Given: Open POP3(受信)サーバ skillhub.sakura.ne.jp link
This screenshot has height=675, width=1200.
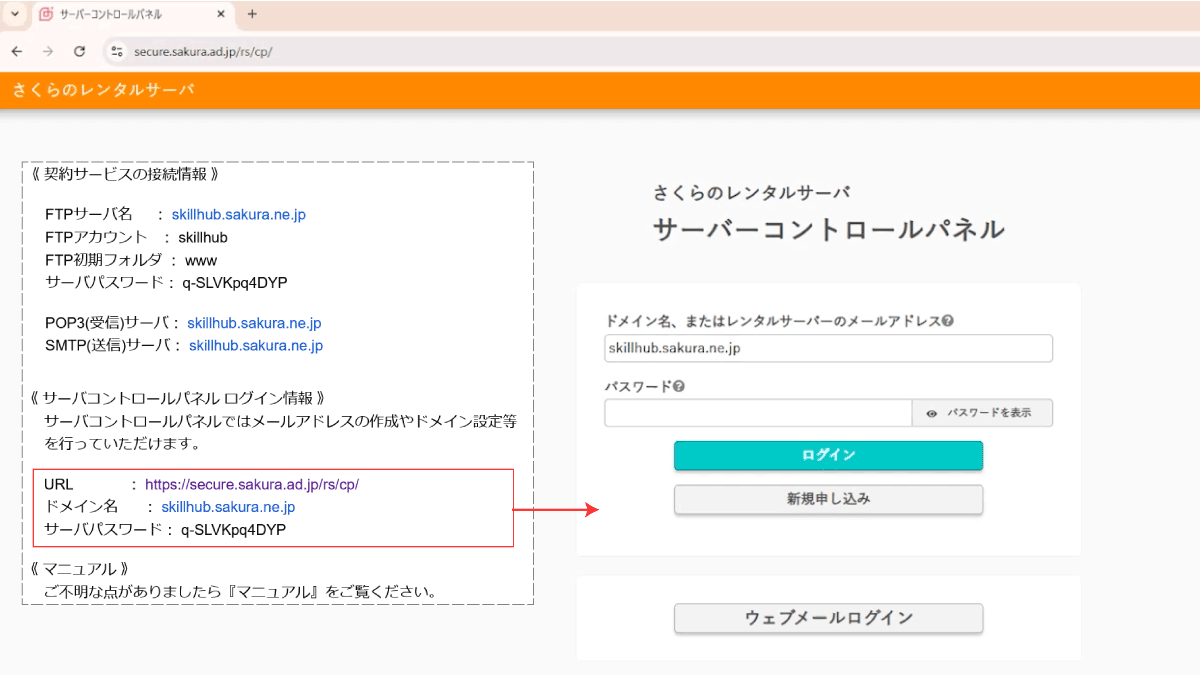Looking at the screenshot, I should (x=254, y=323).
